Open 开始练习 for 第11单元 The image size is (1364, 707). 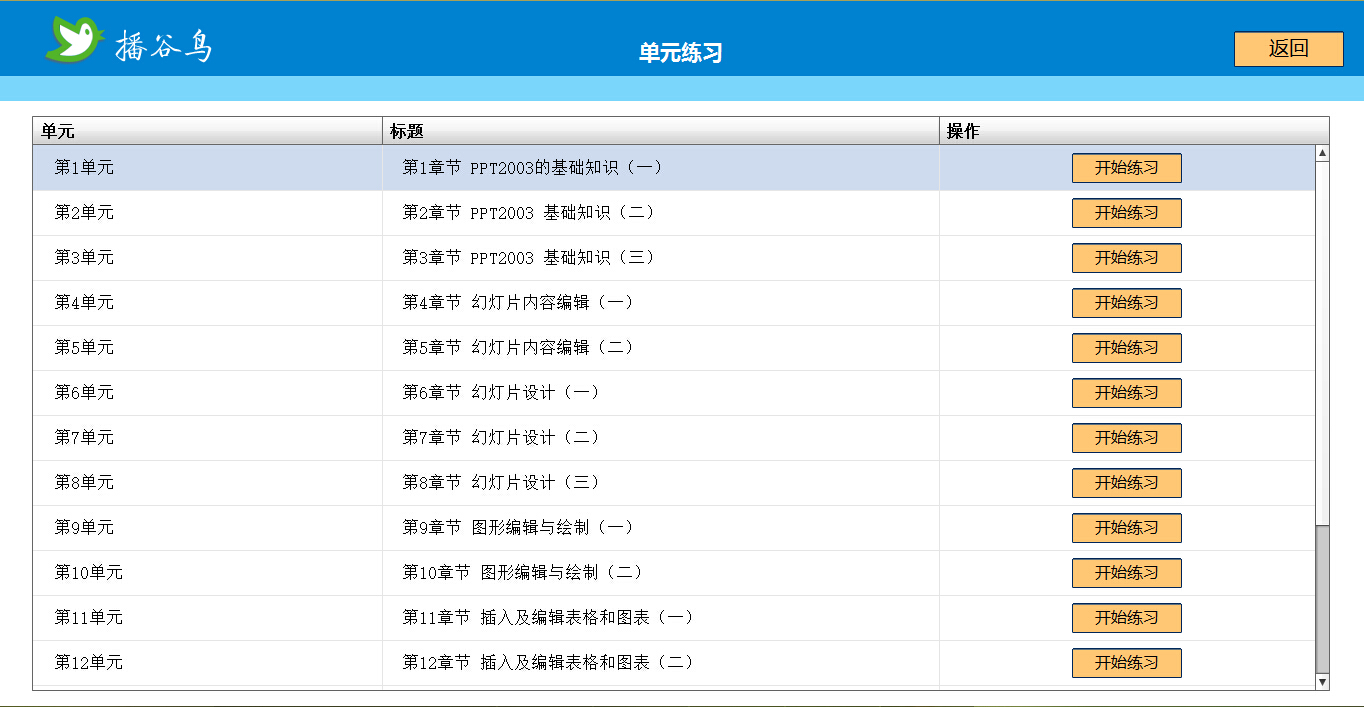click(1126, 618)
